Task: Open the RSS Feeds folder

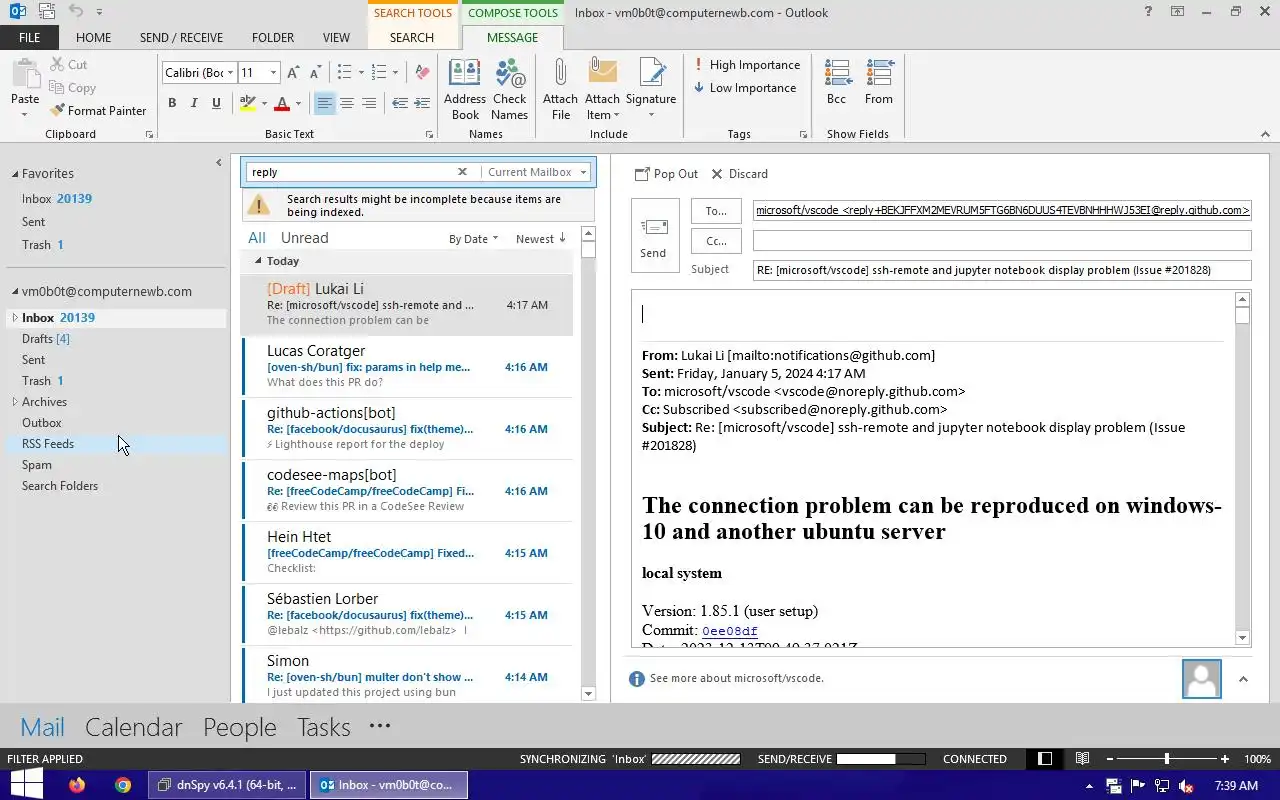Action: click(x=48, y=444)
